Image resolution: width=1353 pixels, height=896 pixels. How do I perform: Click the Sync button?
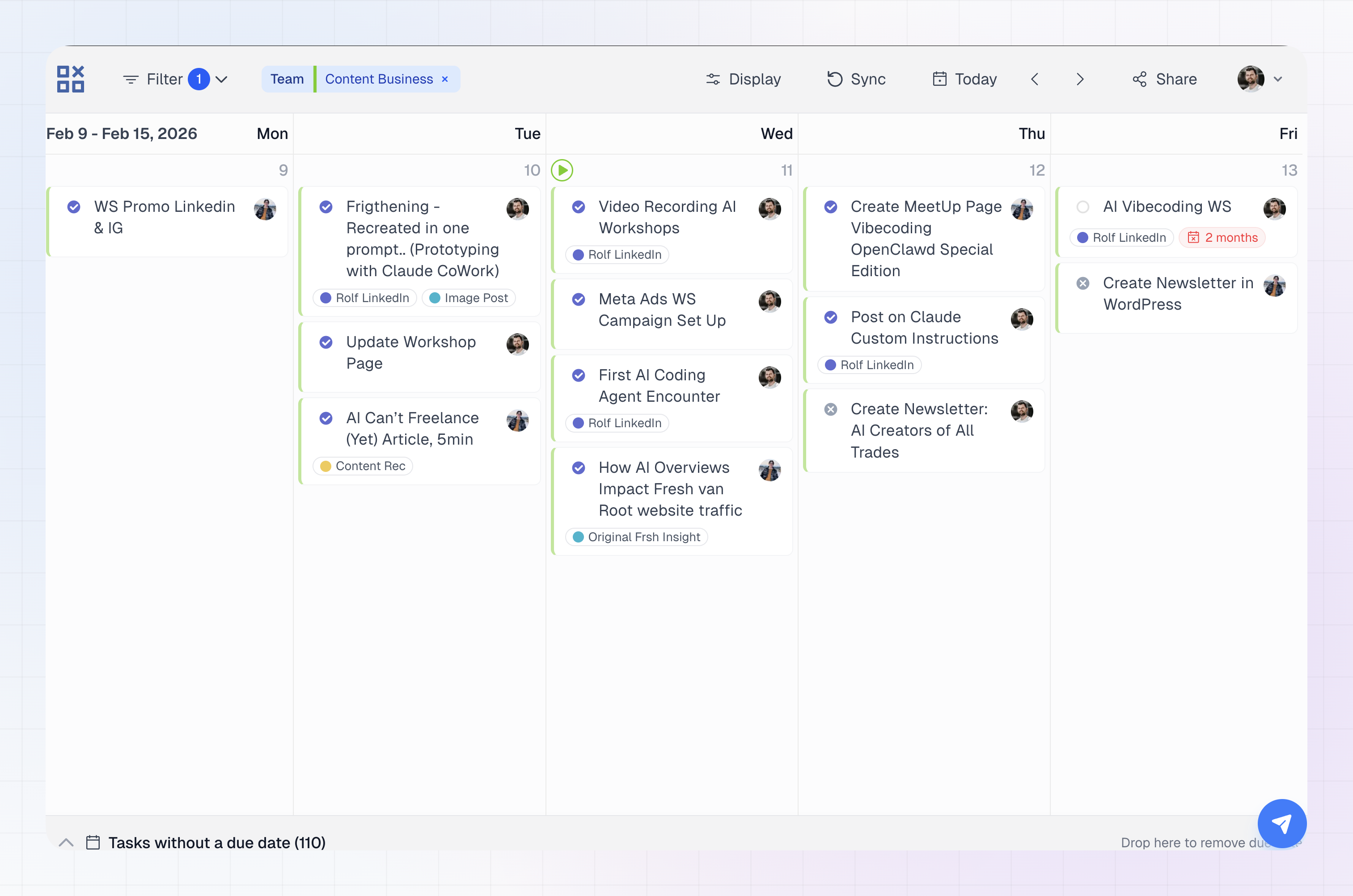tap(856, 79)
